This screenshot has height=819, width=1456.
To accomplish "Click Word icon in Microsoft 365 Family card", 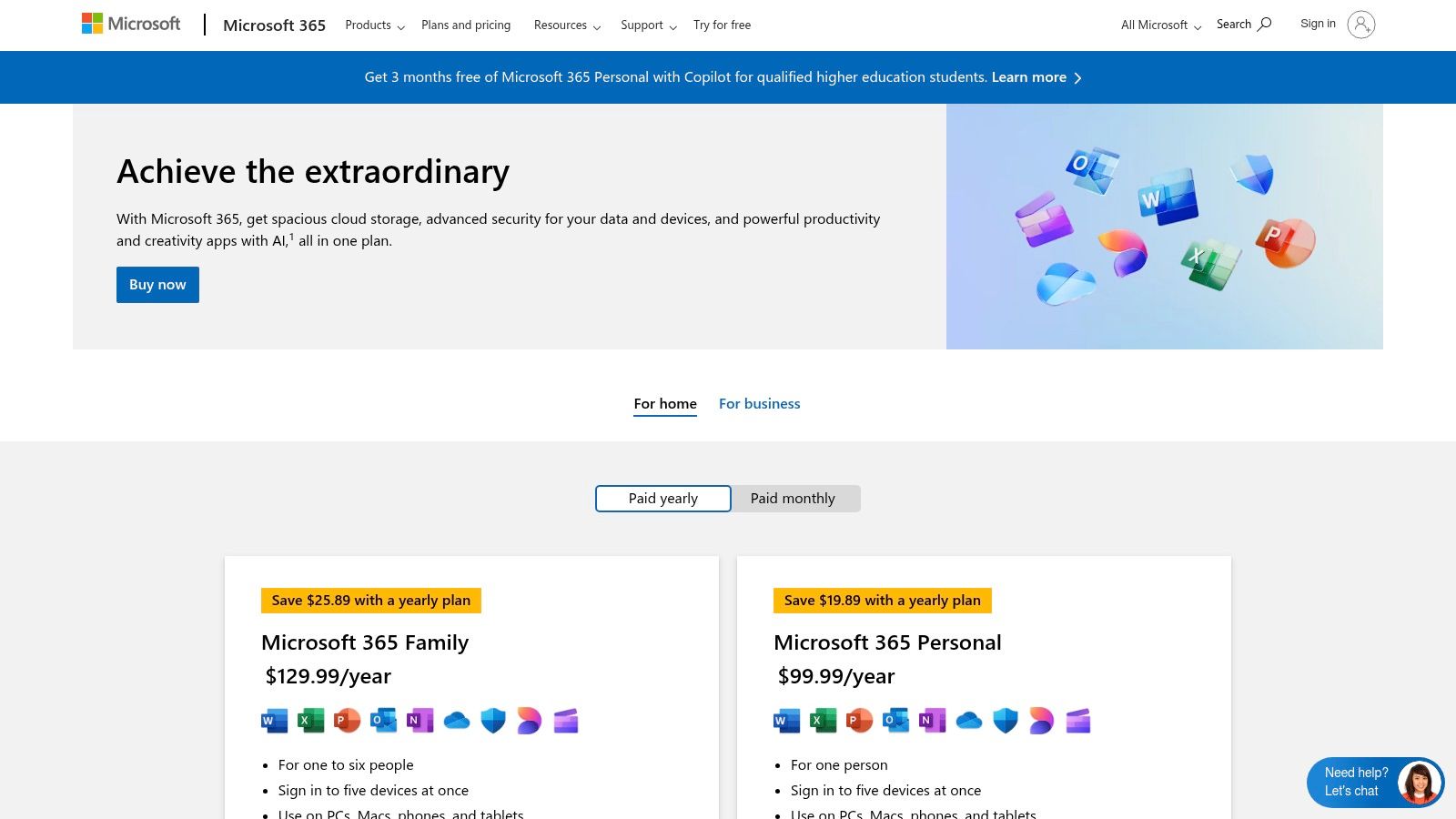I will 274,721.
